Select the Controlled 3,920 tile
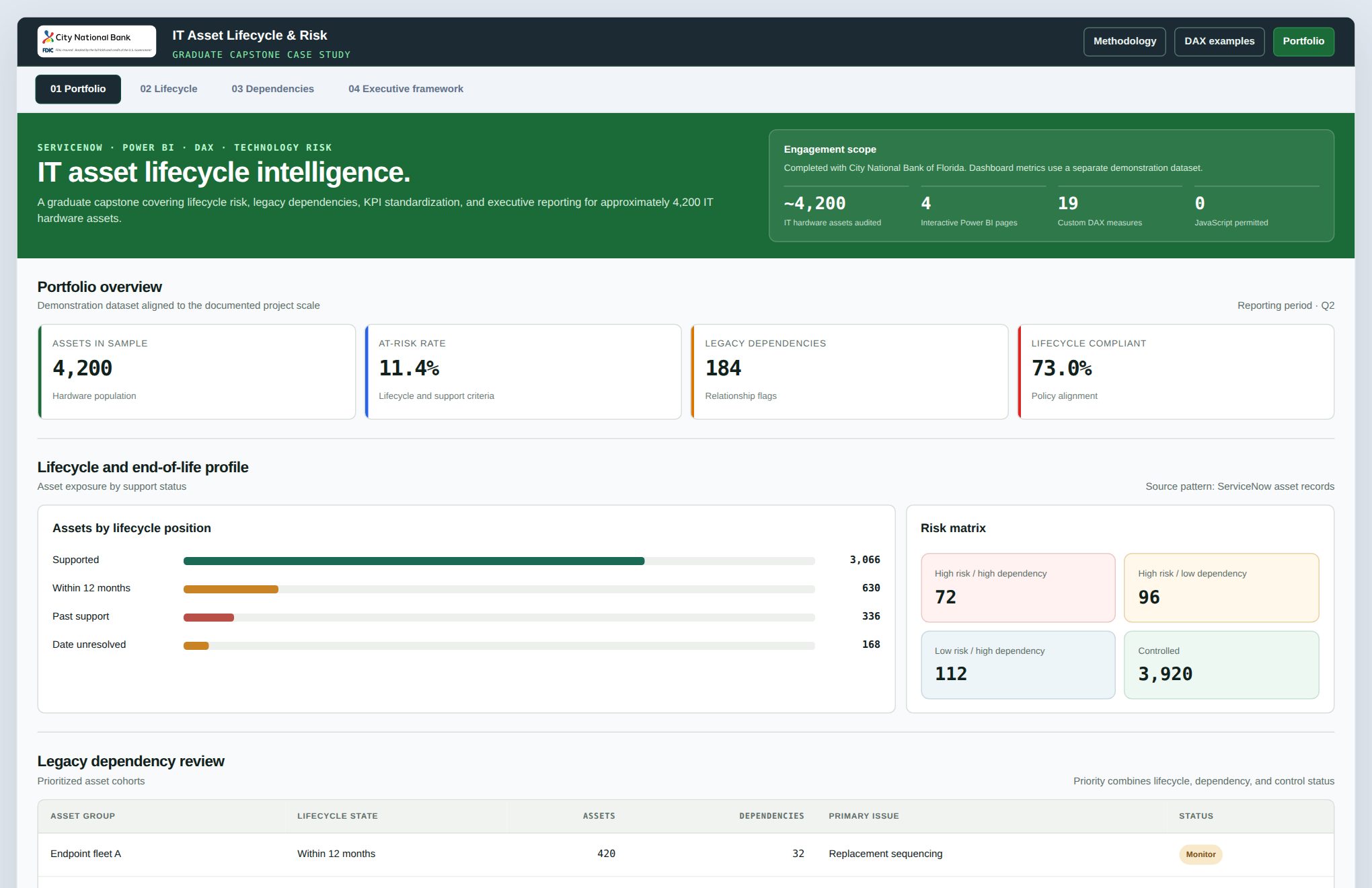 (x=1221, y=665)
